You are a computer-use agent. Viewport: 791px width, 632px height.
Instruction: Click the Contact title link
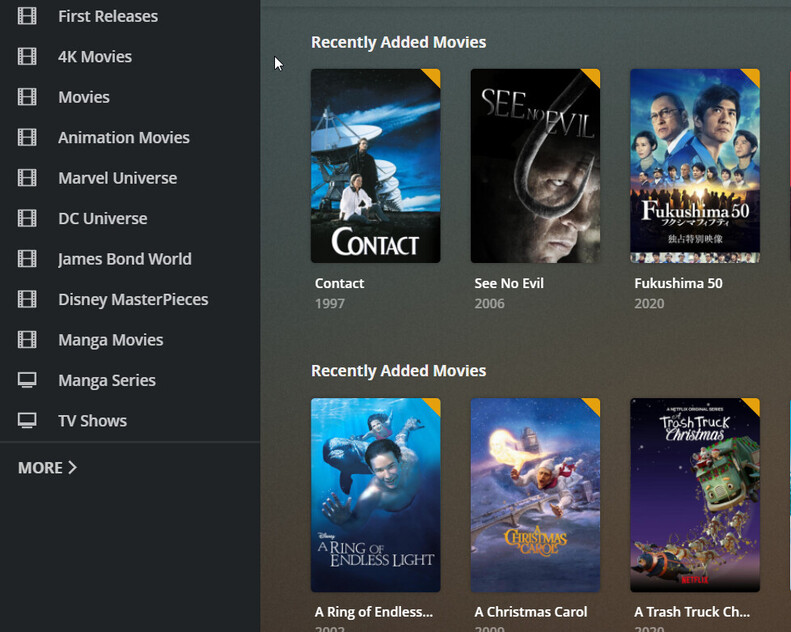tap(339, 283)
